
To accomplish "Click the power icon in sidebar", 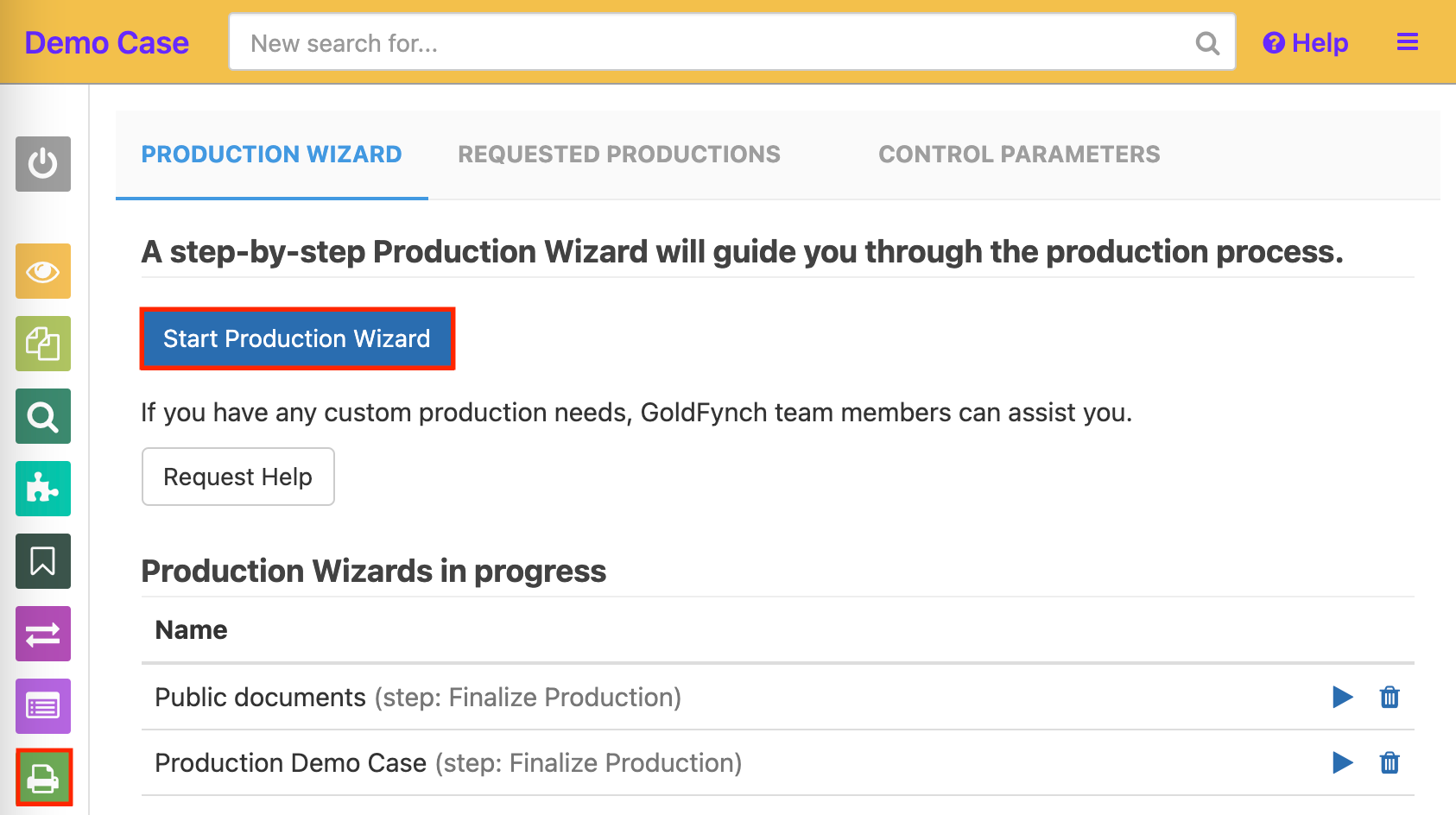I will tap(43, 164).
